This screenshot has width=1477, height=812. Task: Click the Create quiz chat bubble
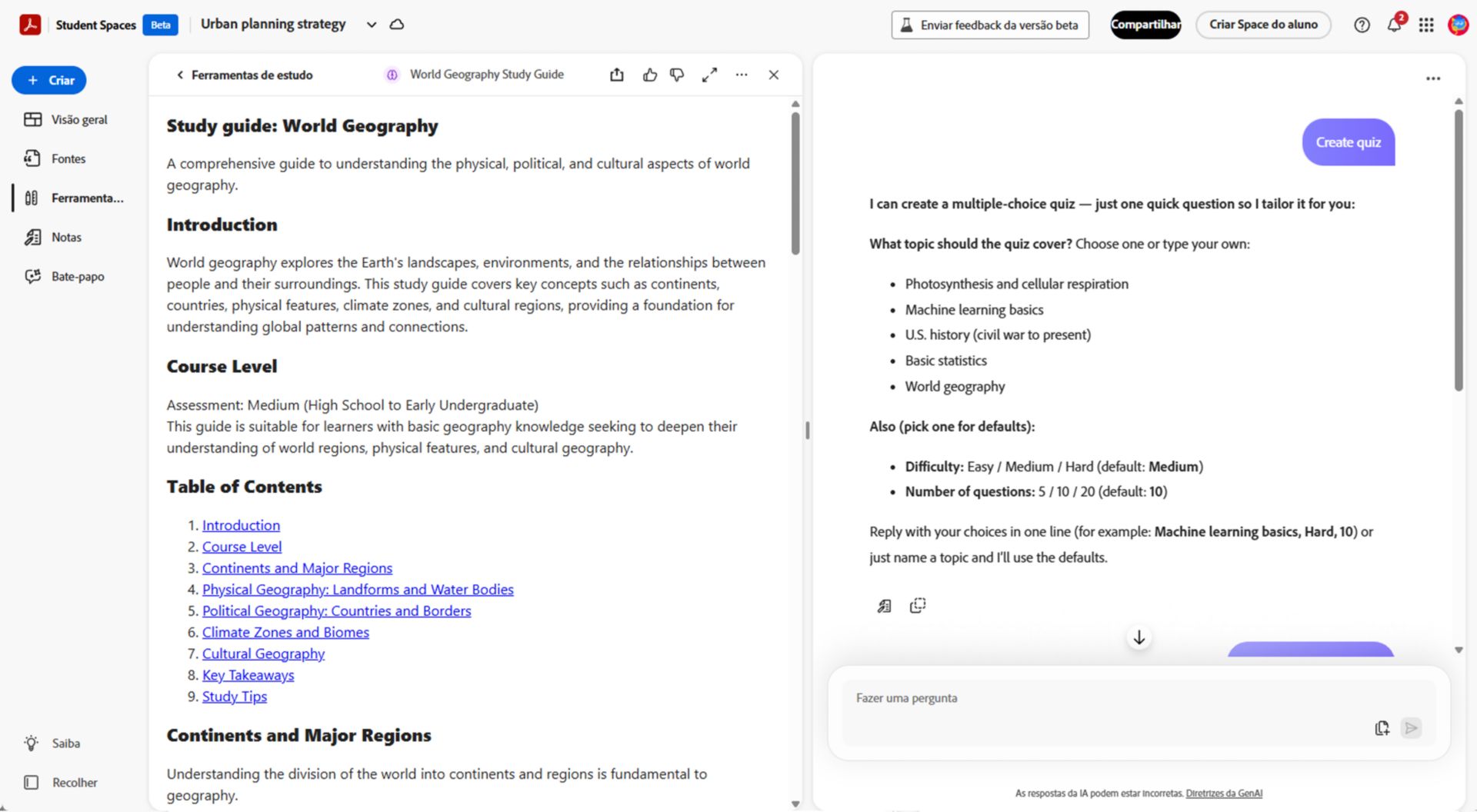(1348, 142)
